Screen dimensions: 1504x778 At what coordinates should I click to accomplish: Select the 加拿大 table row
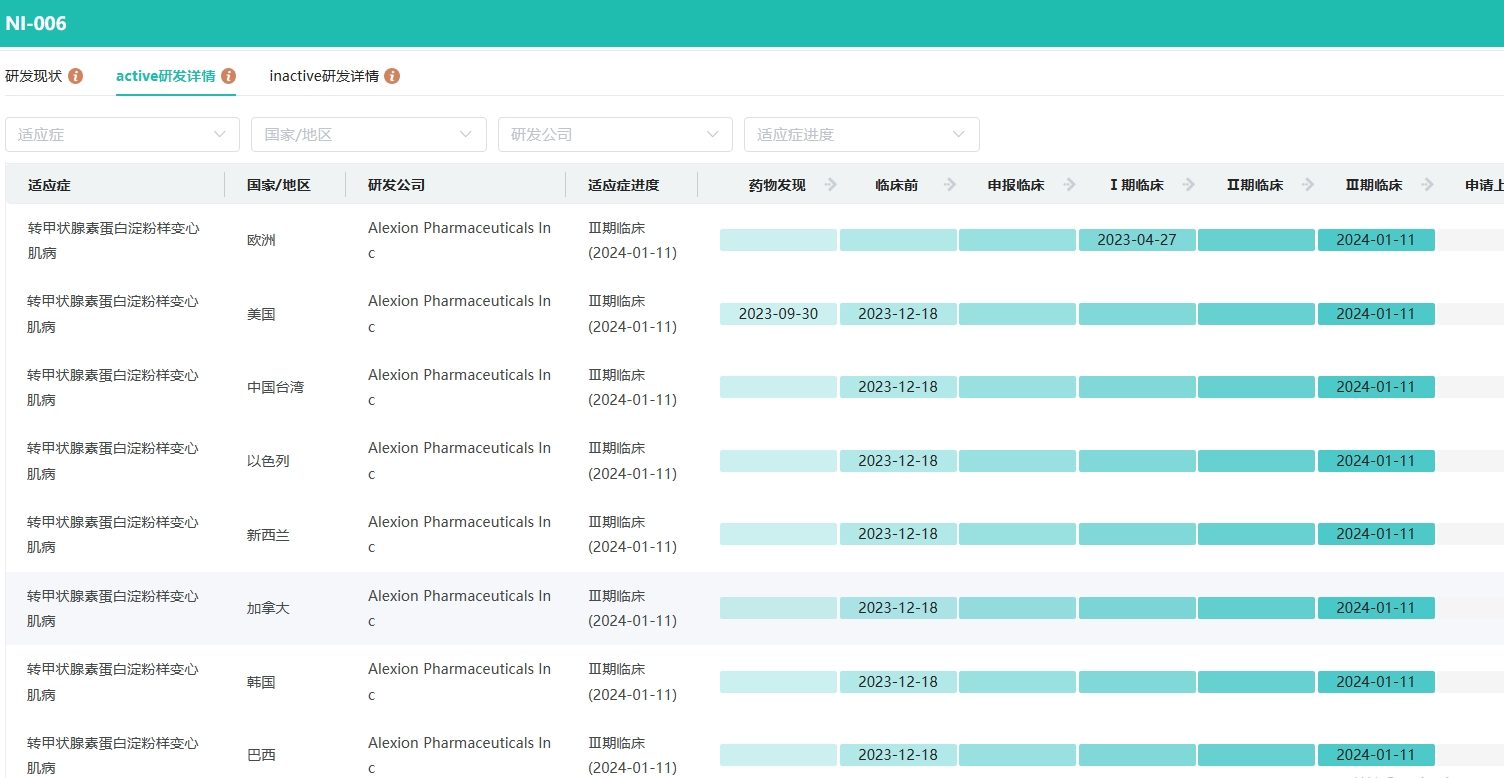pyautogui.click(x=268, y=608)
